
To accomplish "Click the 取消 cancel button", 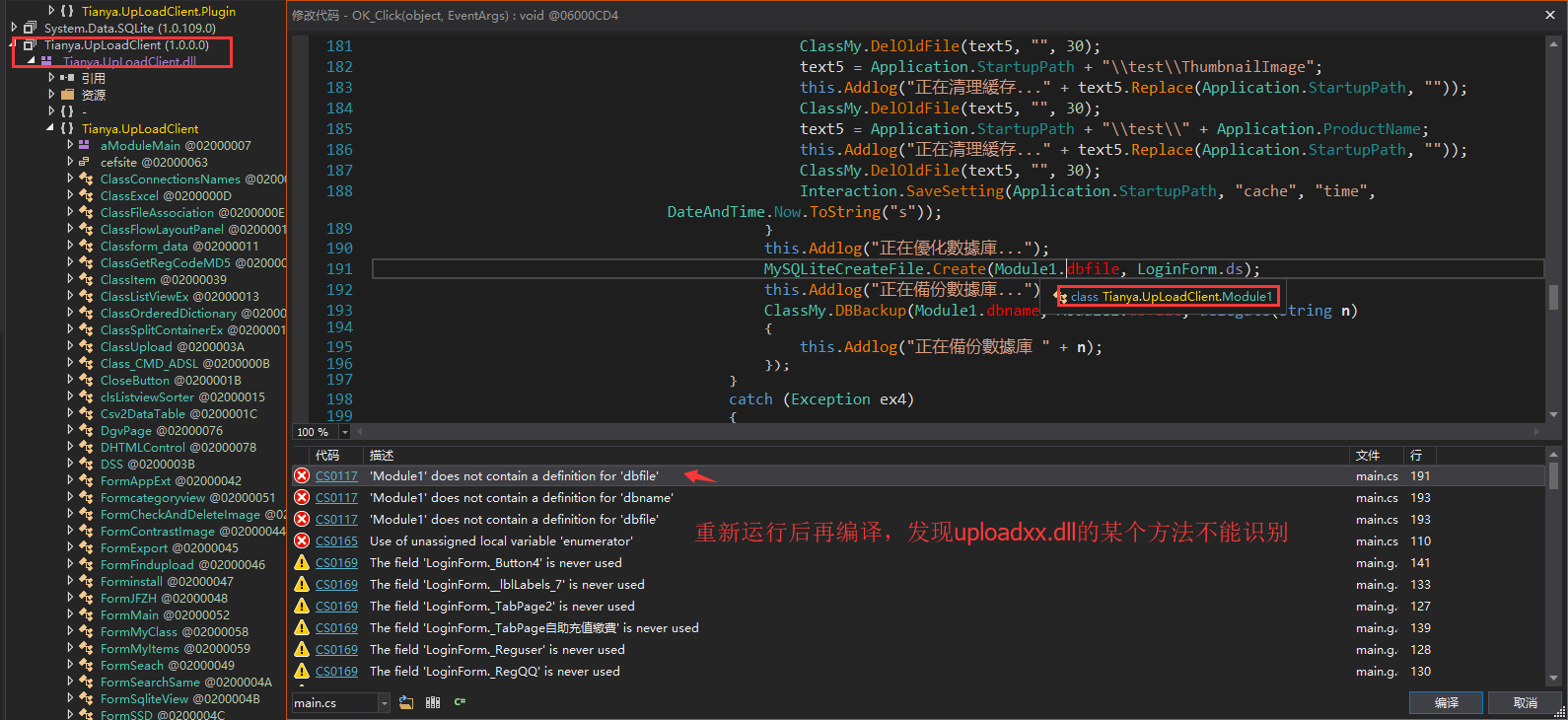I will [1526, 702].
